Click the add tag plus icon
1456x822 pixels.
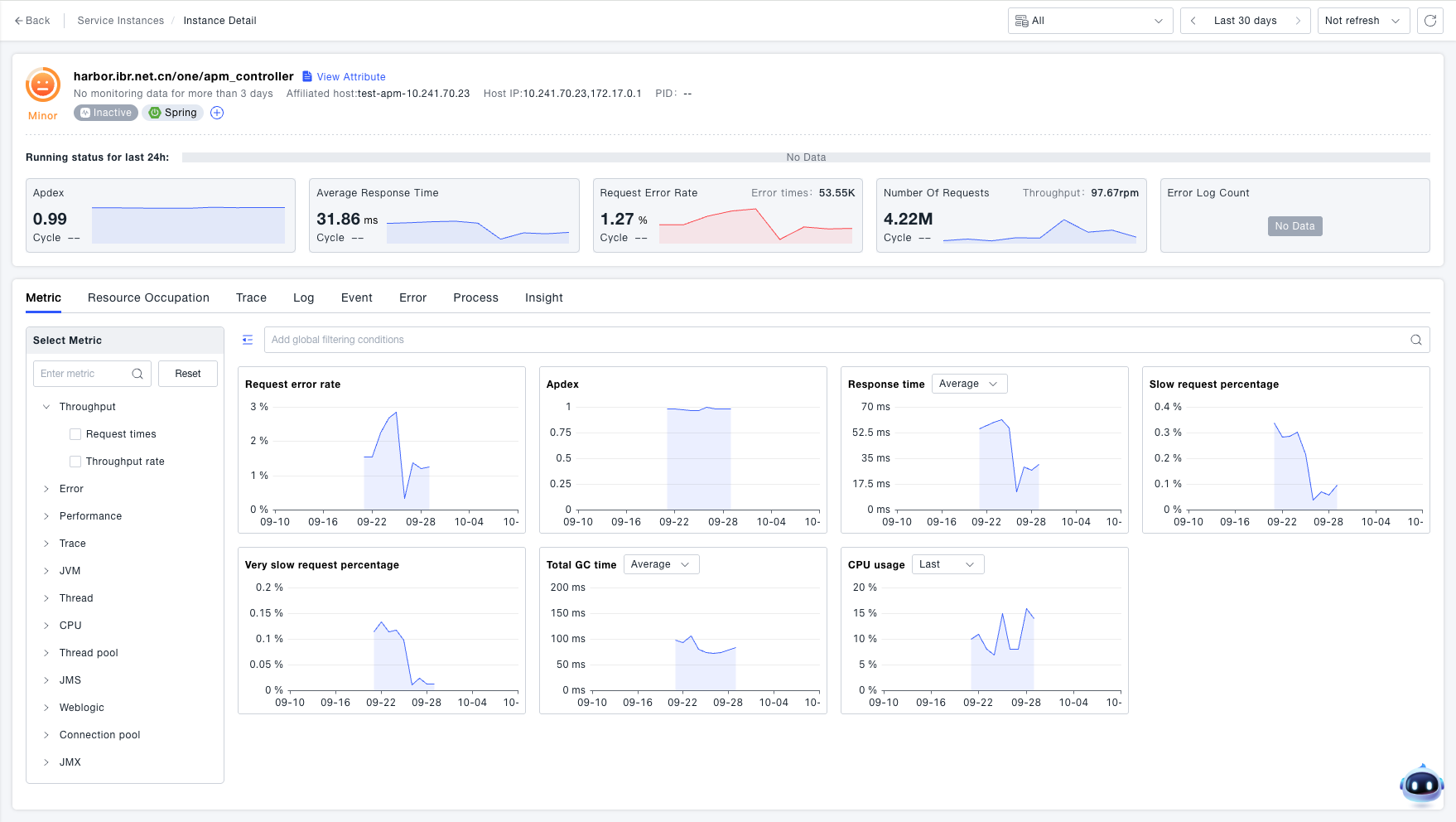coord(217,113)
